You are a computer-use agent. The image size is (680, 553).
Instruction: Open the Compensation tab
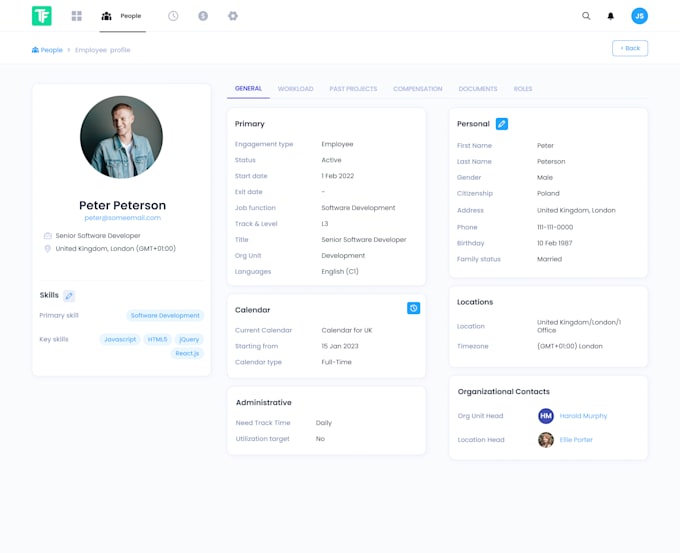tap(418, 89)
